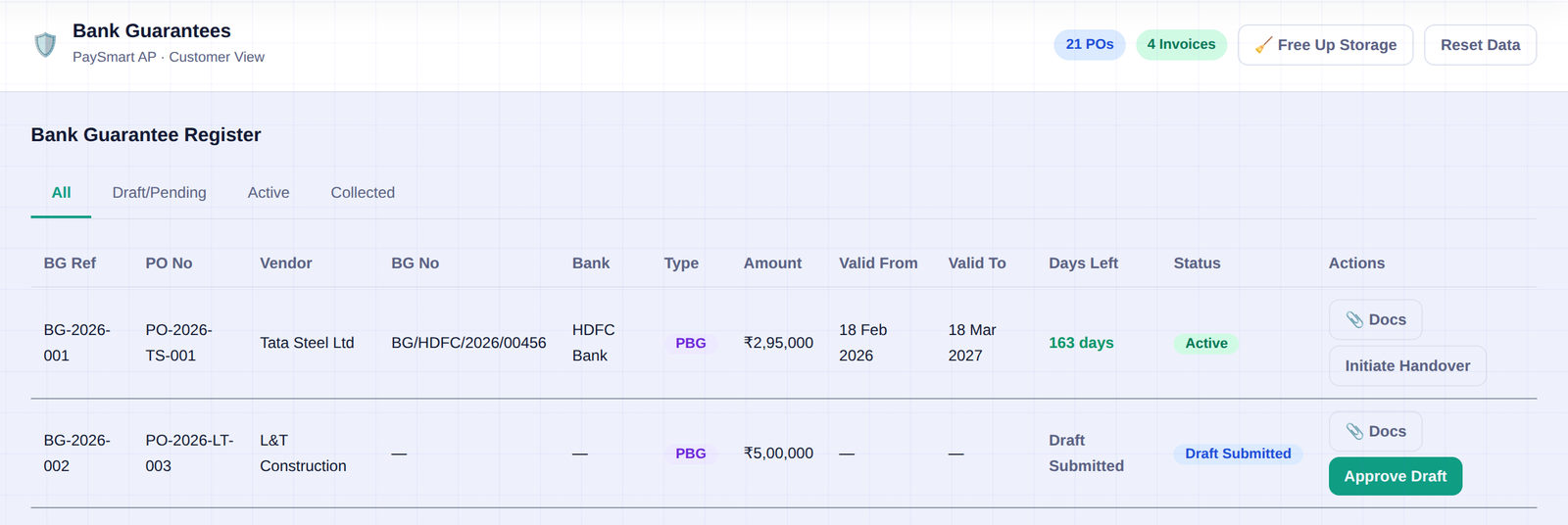1568x525 pixels.
Task: Click the paperclip icon in BG-2026-002 Docs button
Action: (1354, 431)
